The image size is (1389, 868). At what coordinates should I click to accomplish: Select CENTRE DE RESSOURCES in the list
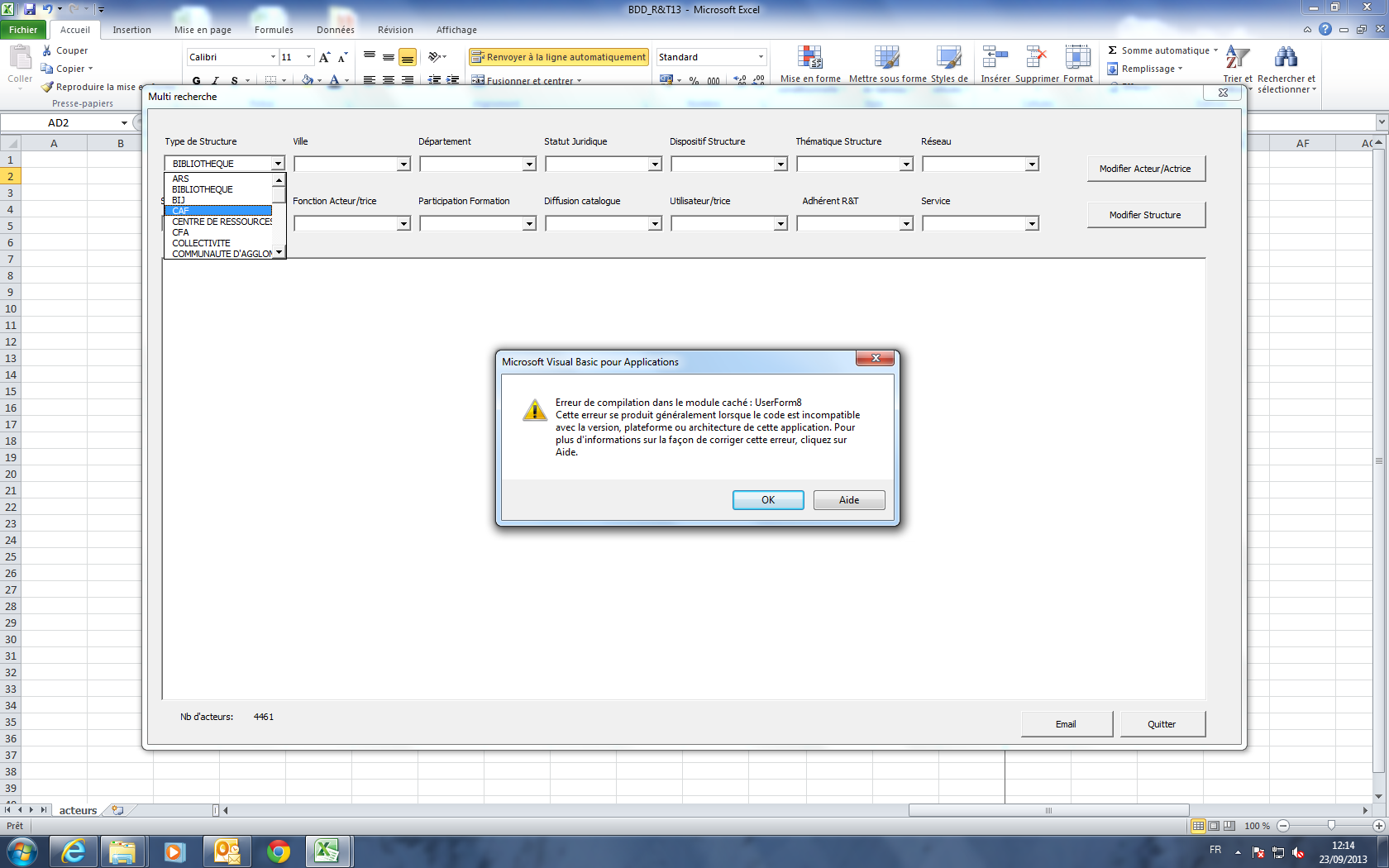coord(219,222)
